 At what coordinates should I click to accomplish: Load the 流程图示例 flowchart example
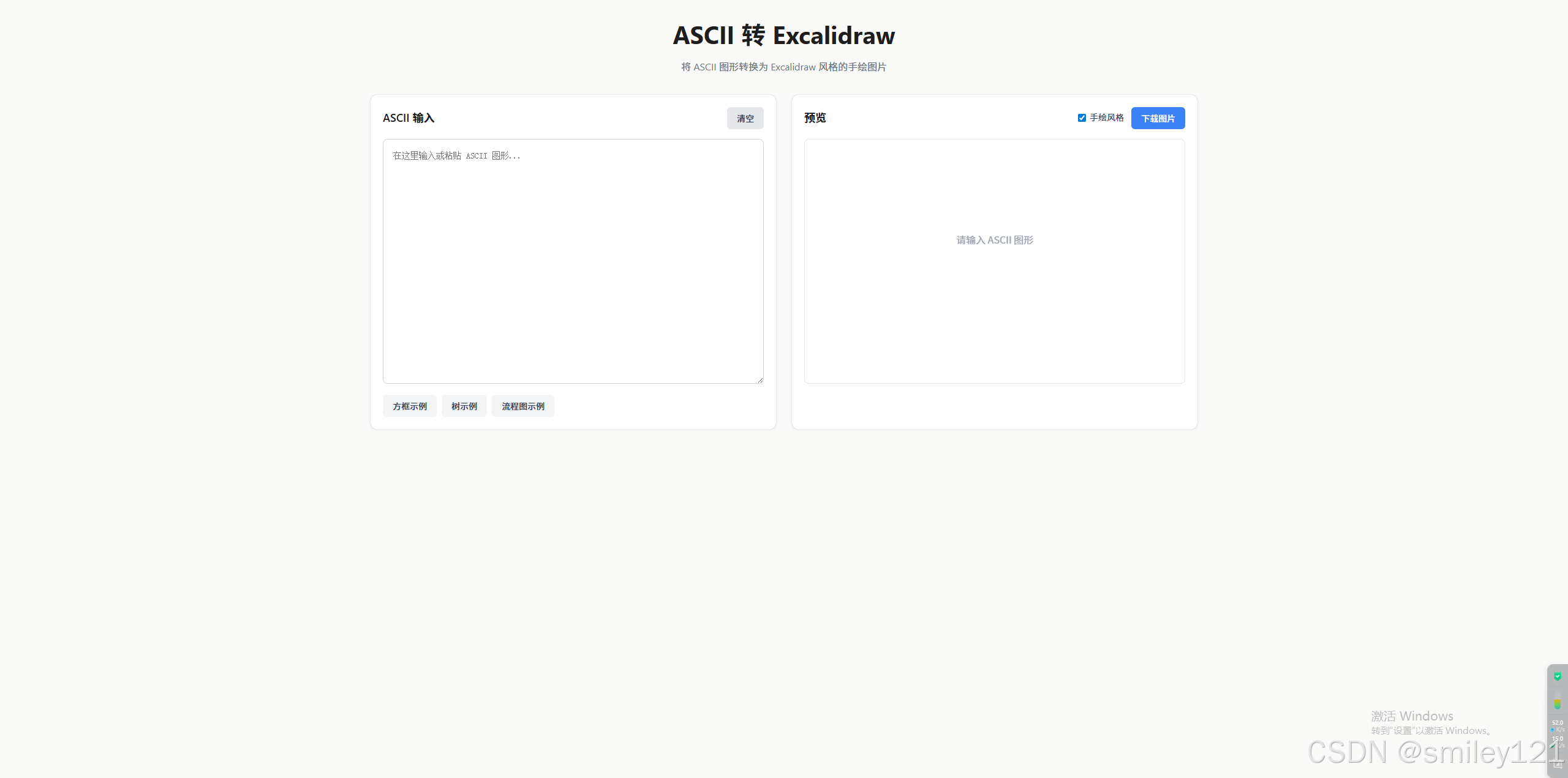click(x=522, y=406)
